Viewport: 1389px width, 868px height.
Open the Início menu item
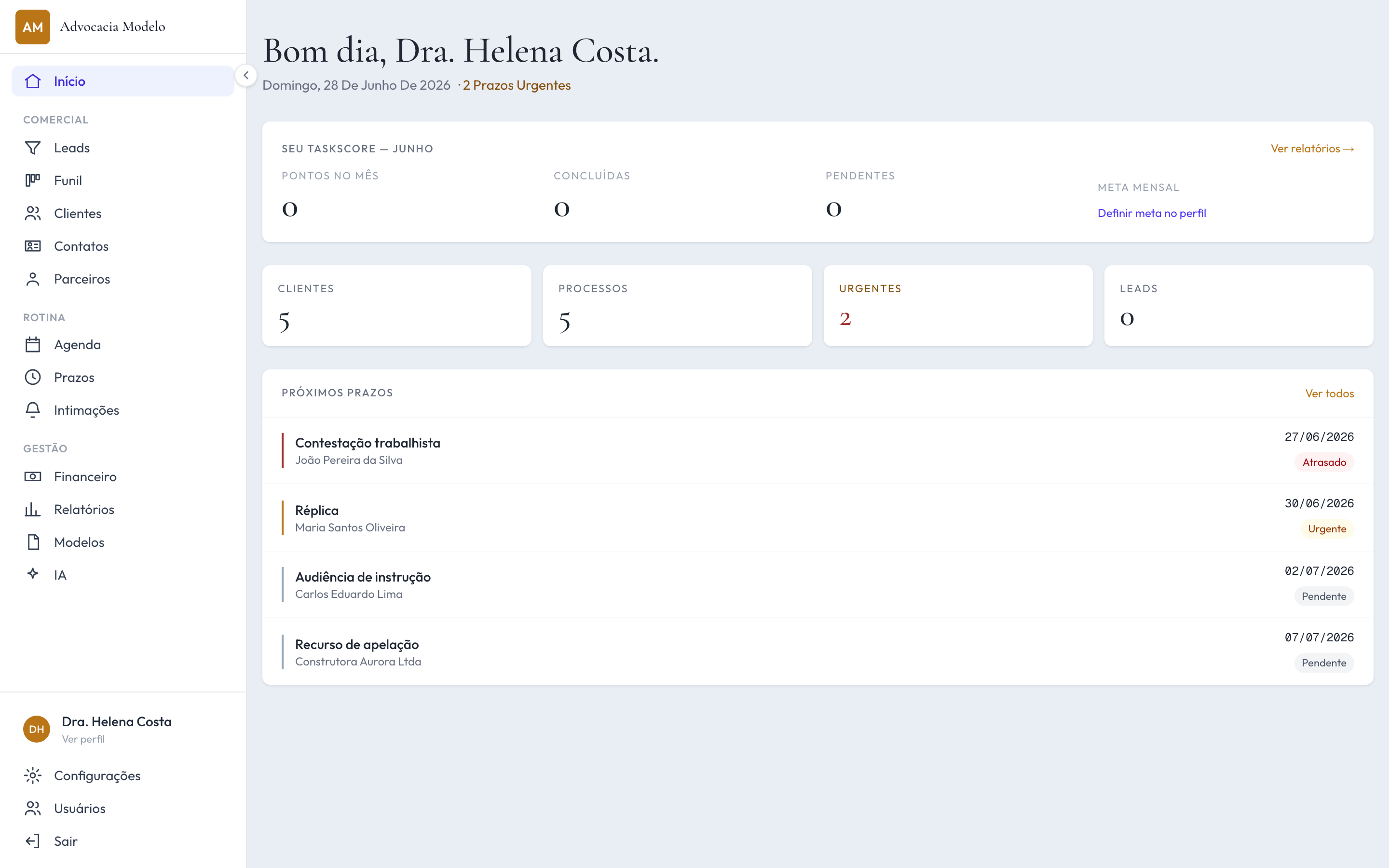[x=123, y=81]
